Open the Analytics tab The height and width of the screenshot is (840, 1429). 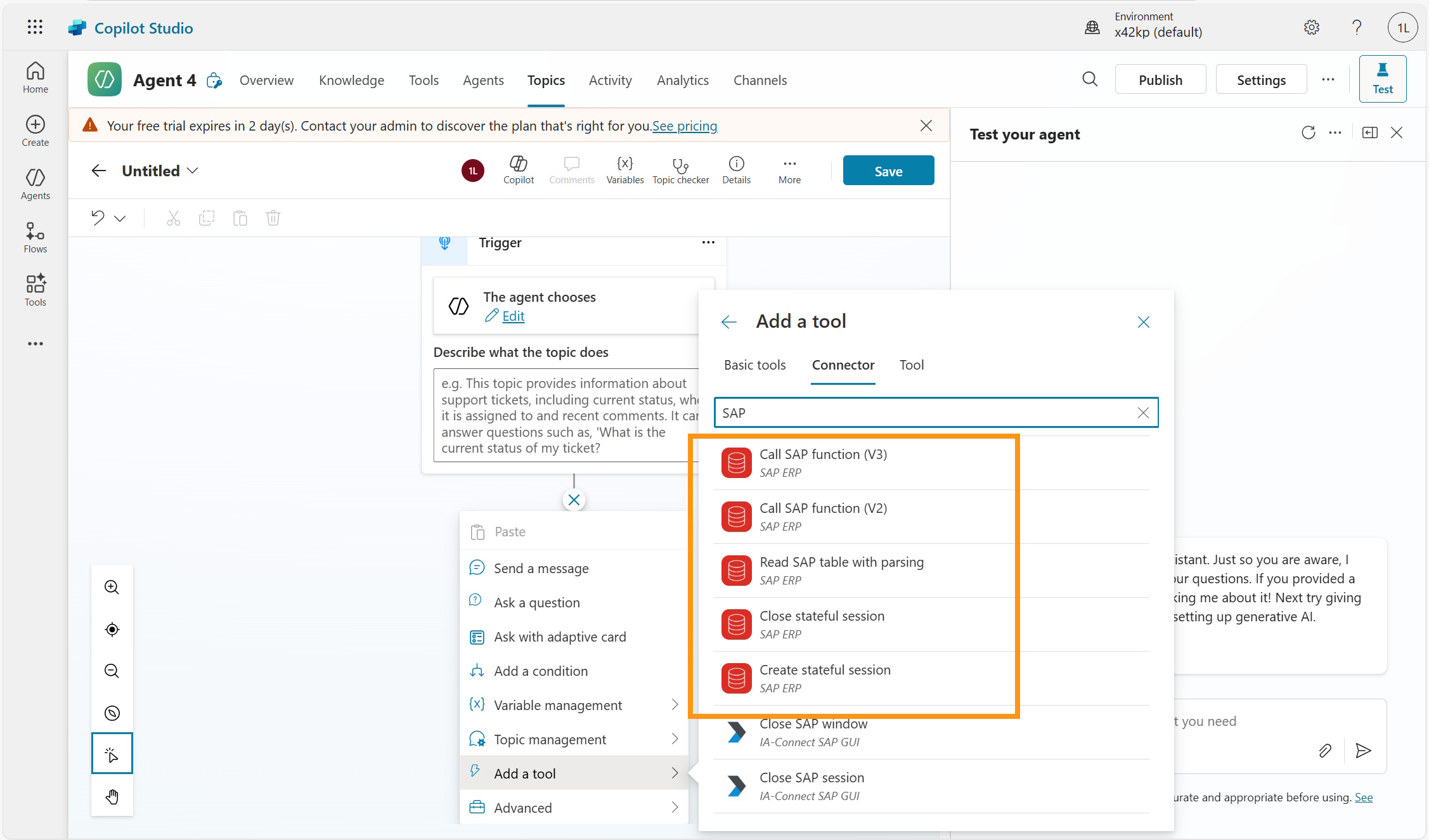point(683,81)
